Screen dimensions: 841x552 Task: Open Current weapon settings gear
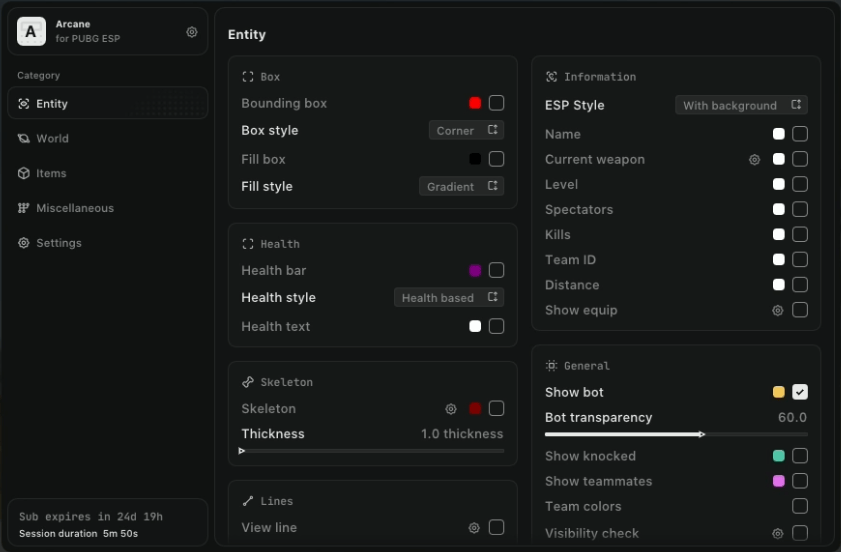click(755, 159)
